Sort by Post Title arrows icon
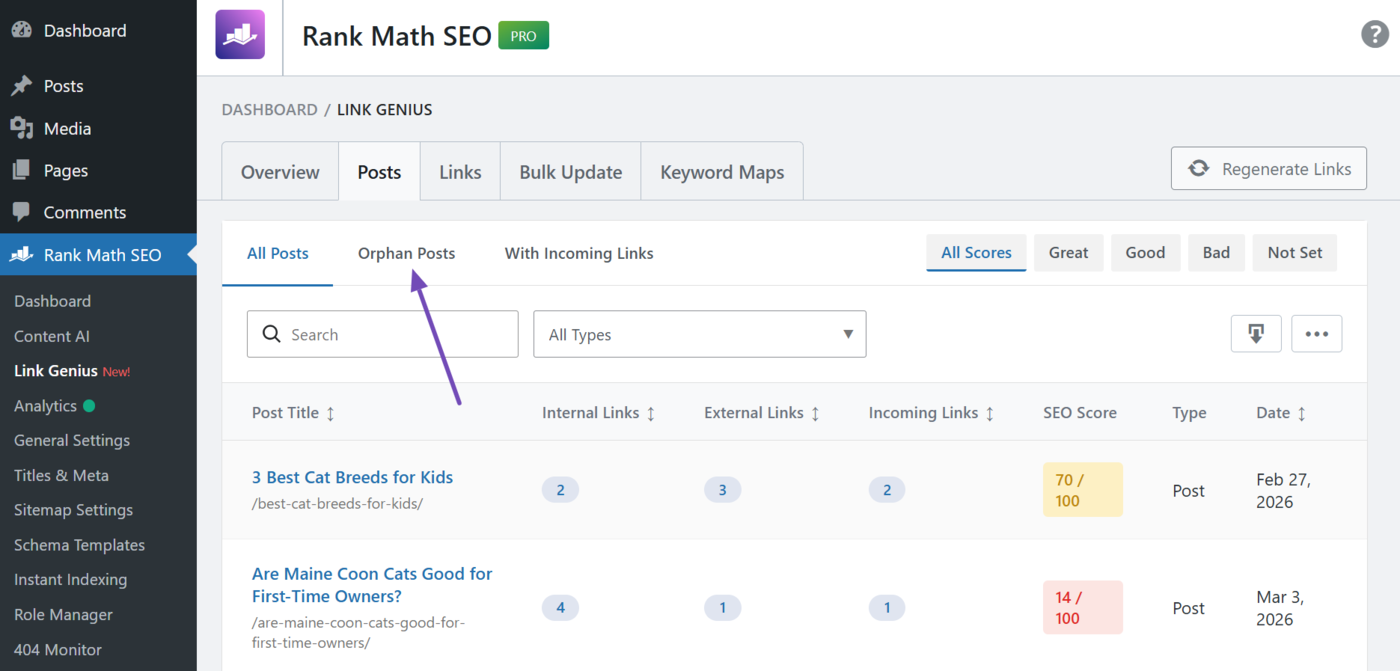This screenshot has height=671, width=1400. (331, 413)
